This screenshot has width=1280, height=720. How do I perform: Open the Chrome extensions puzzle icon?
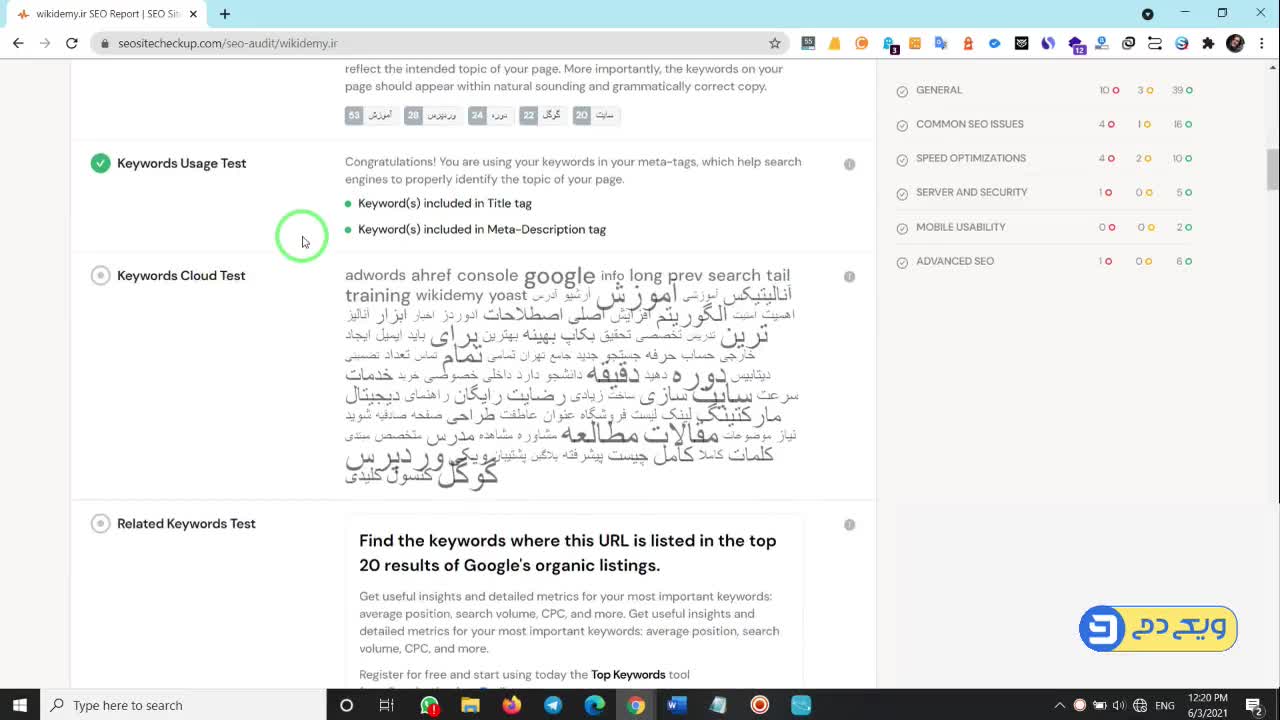(1208, 43)
